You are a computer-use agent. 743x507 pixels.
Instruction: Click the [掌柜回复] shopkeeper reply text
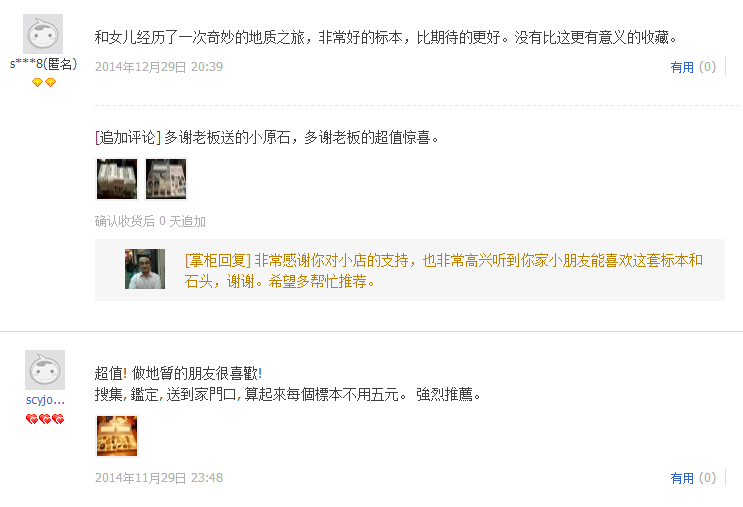pyautogui.click(x=444, y=271)
